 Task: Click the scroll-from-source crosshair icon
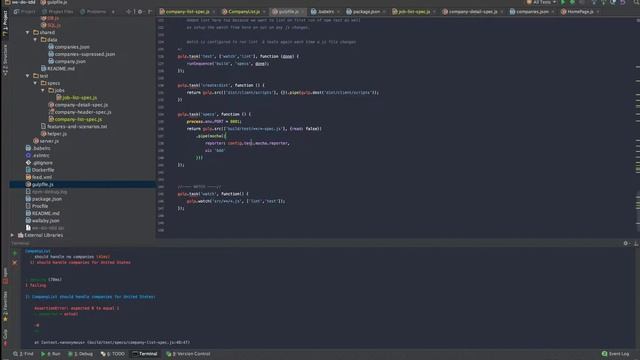point(129,12)
